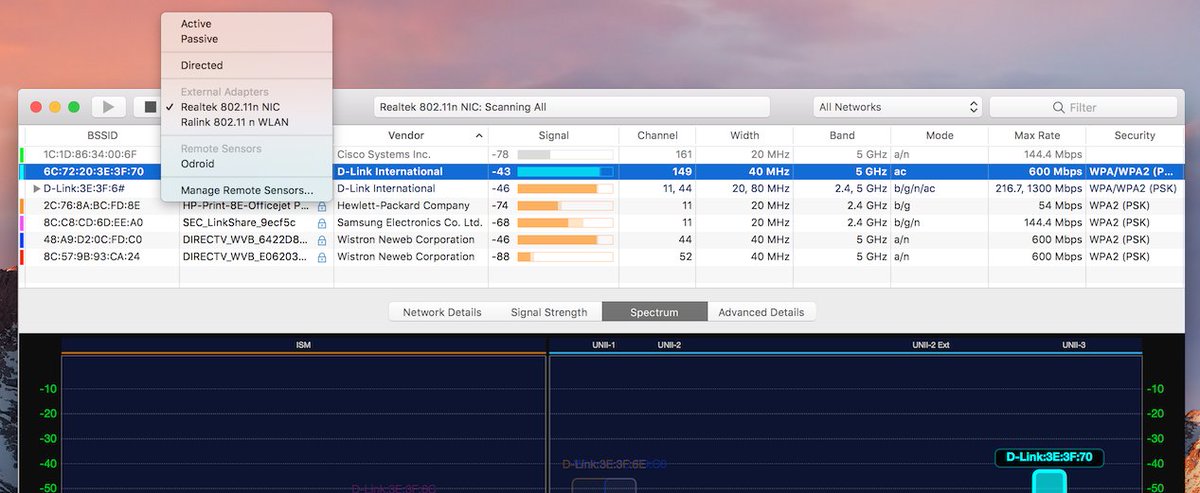The height and width of the screenshot is (493, 1200).
Task: Click the UNII-3 band label
Action: click(1074, 344)
